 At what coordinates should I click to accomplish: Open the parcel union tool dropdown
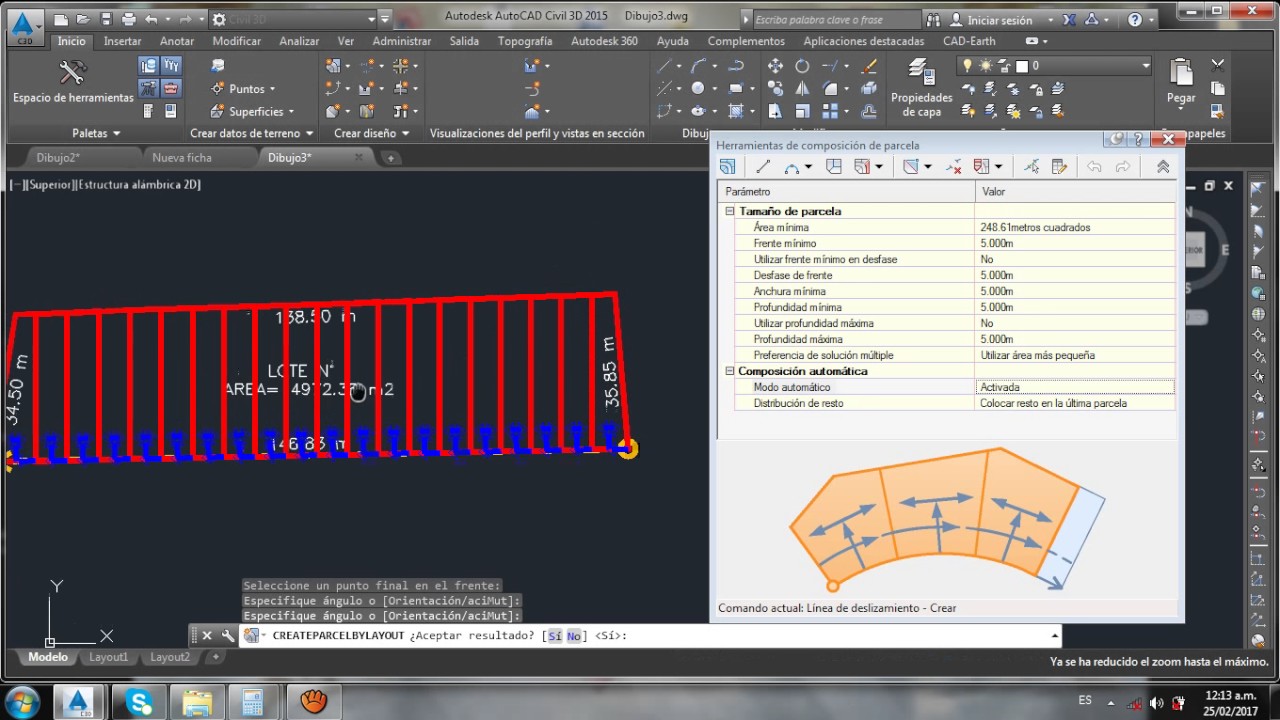tap(998, 167)
